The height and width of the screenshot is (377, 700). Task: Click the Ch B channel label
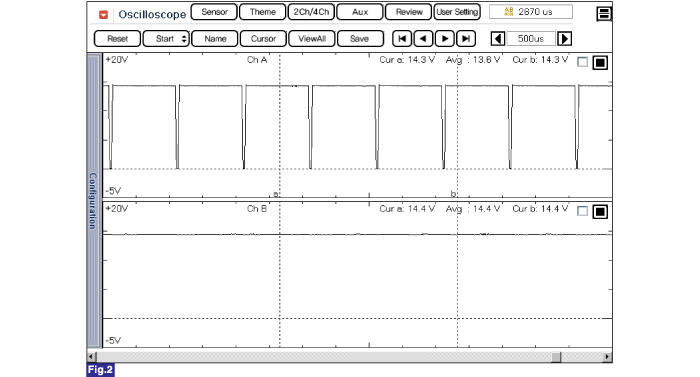point(257,209)
